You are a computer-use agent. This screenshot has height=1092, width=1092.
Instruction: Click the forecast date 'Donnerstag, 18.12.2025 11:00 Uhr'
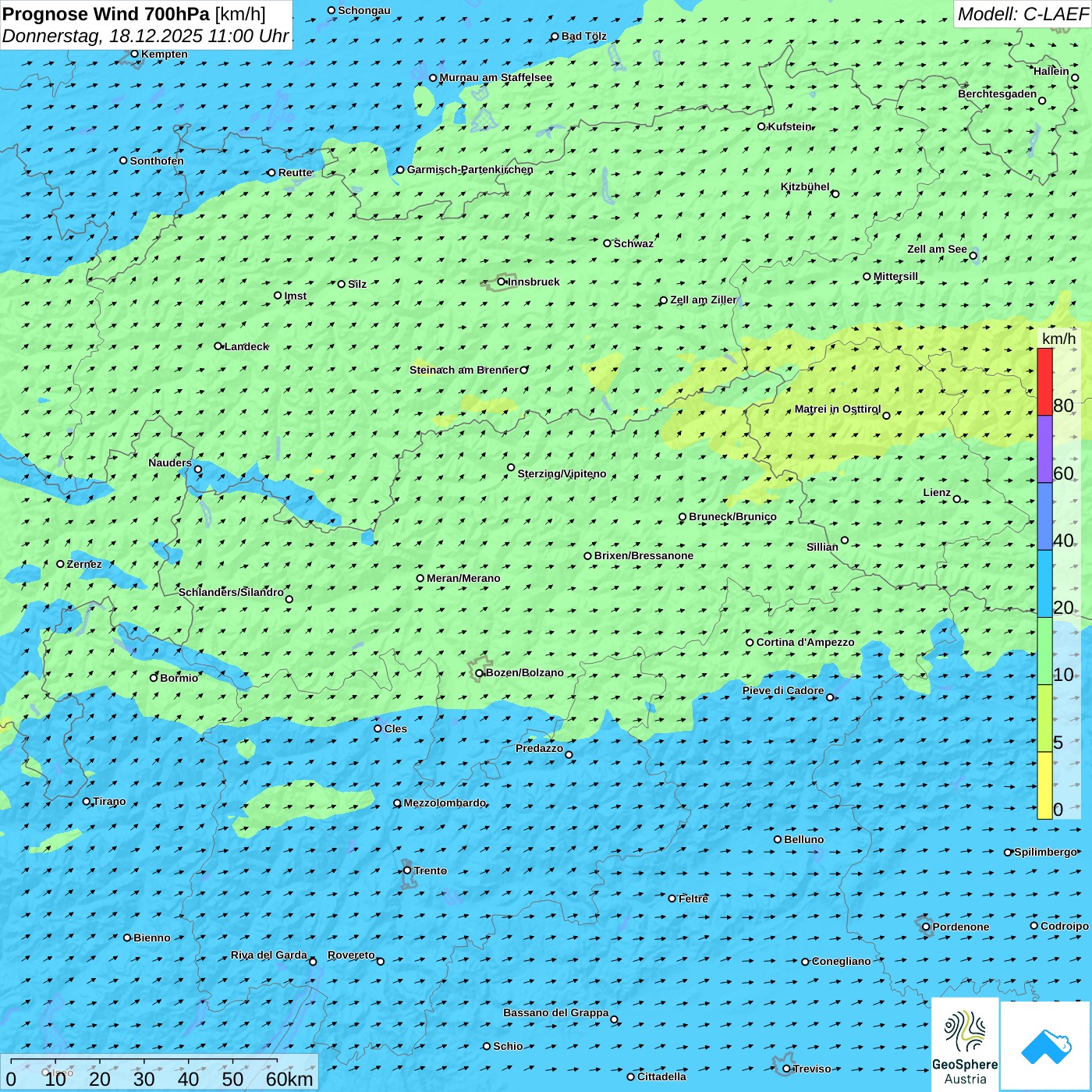(x=145, y=36)
